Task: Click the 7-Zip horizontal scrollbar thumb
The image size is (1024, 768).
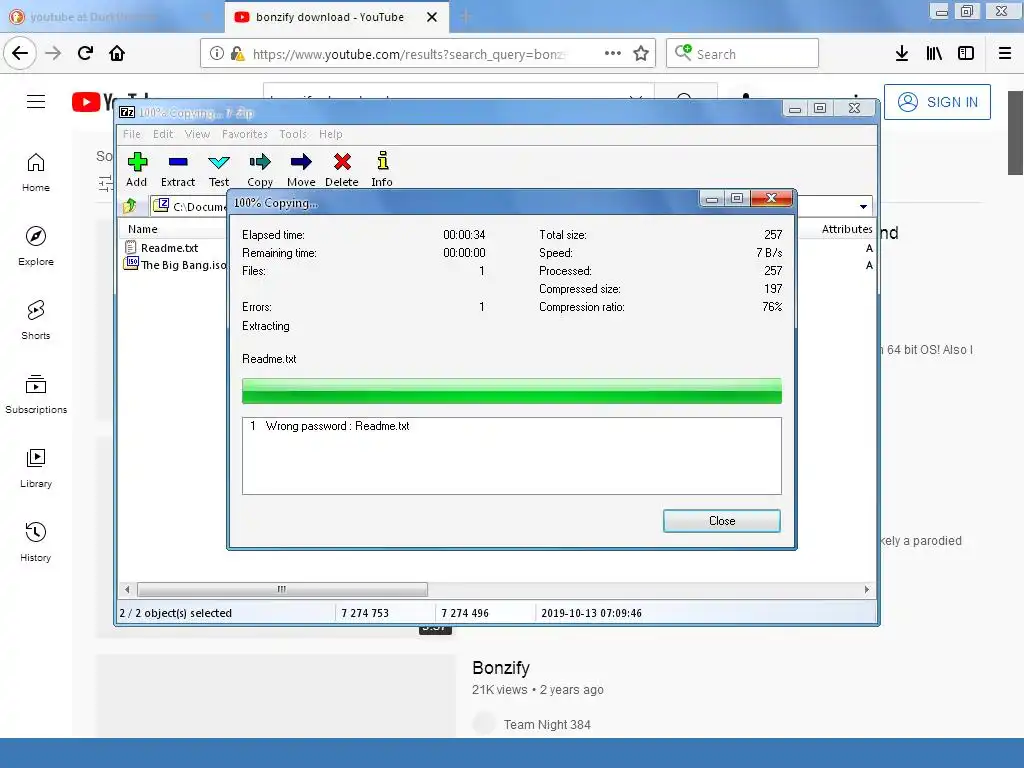Action: tap(282, 589)
